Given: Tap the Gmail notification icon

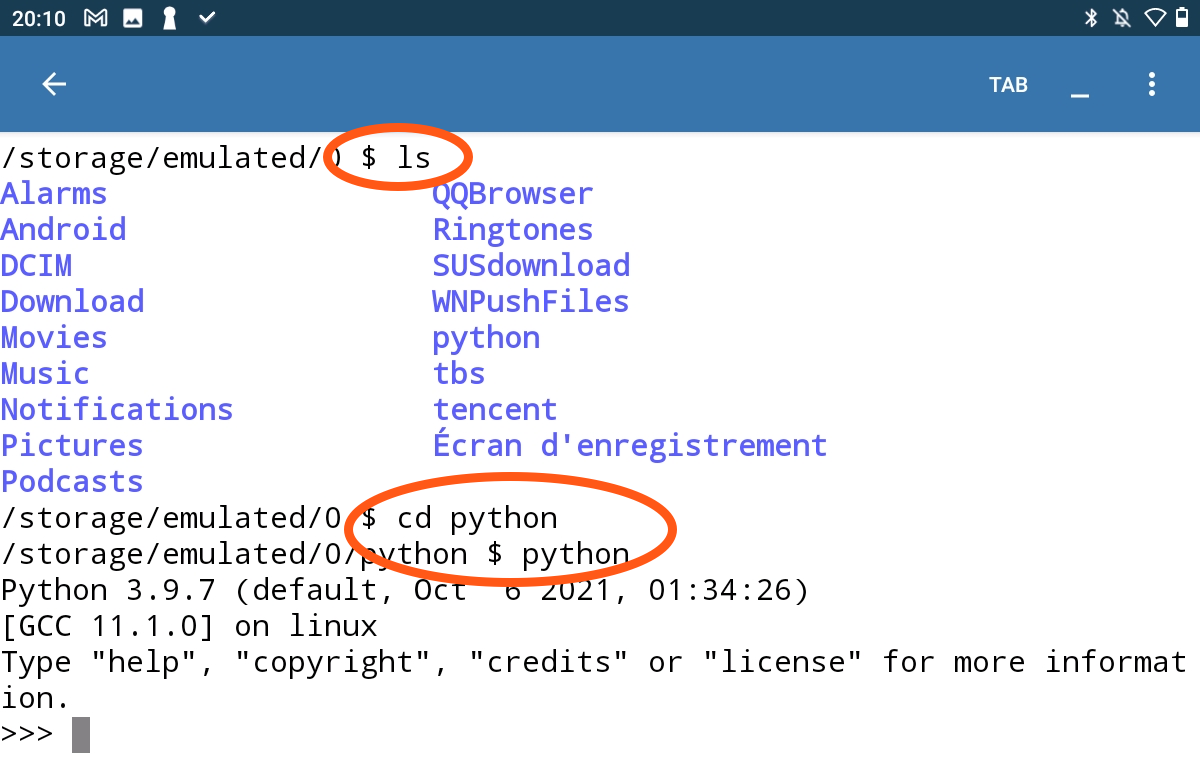Looking at the screenshot, I should (x=96, y=18).
